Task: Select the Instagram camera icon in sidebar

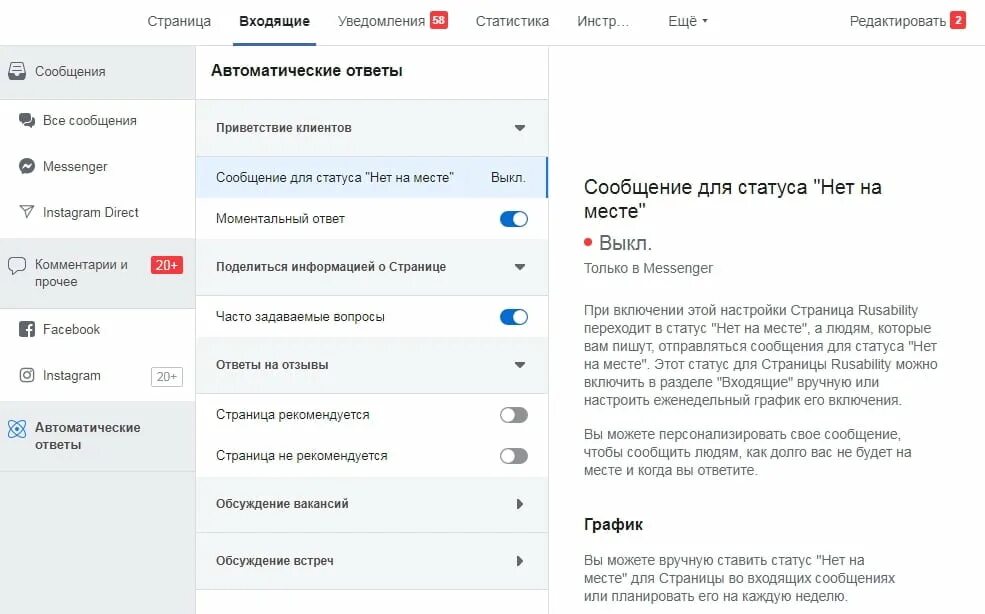Action: [x=27, y=375]
